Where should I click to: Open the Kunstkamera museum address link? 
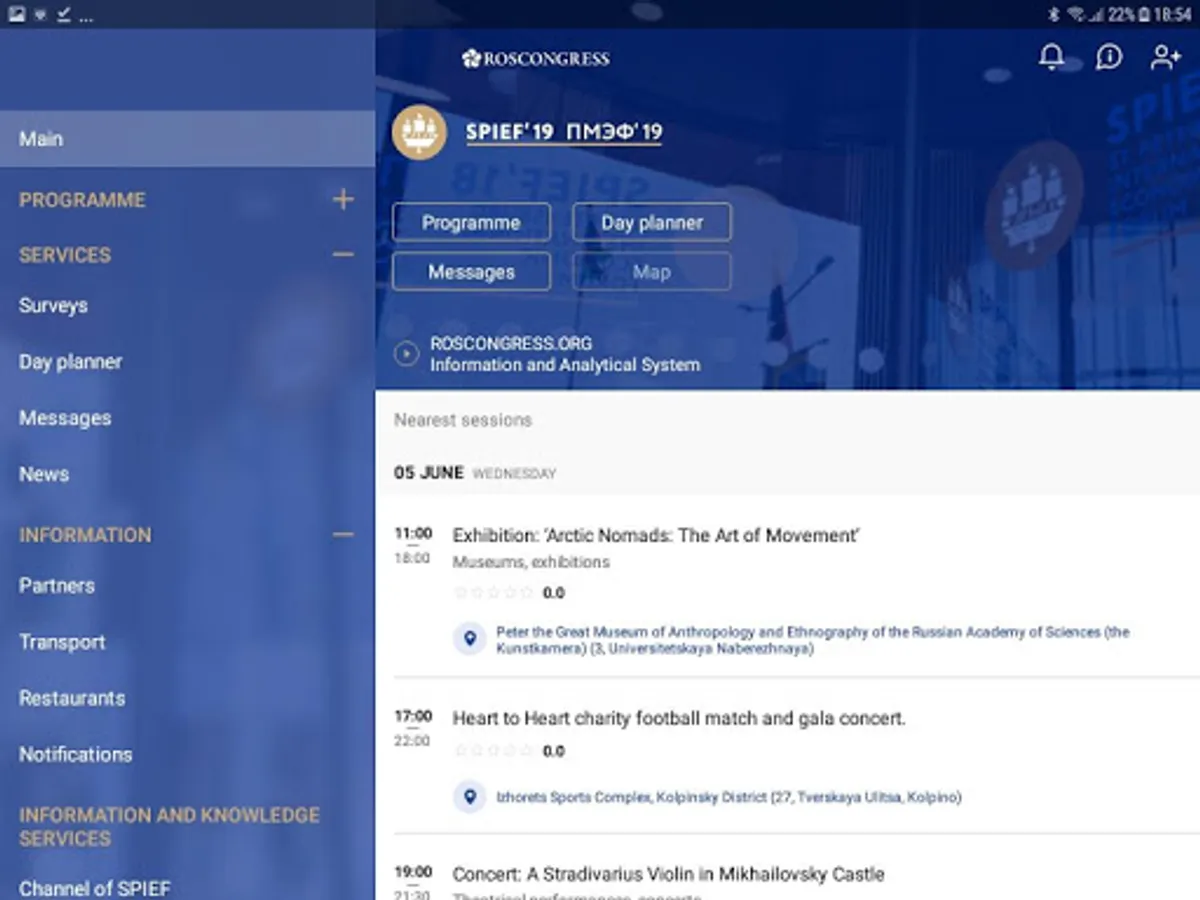coord(812,640)
